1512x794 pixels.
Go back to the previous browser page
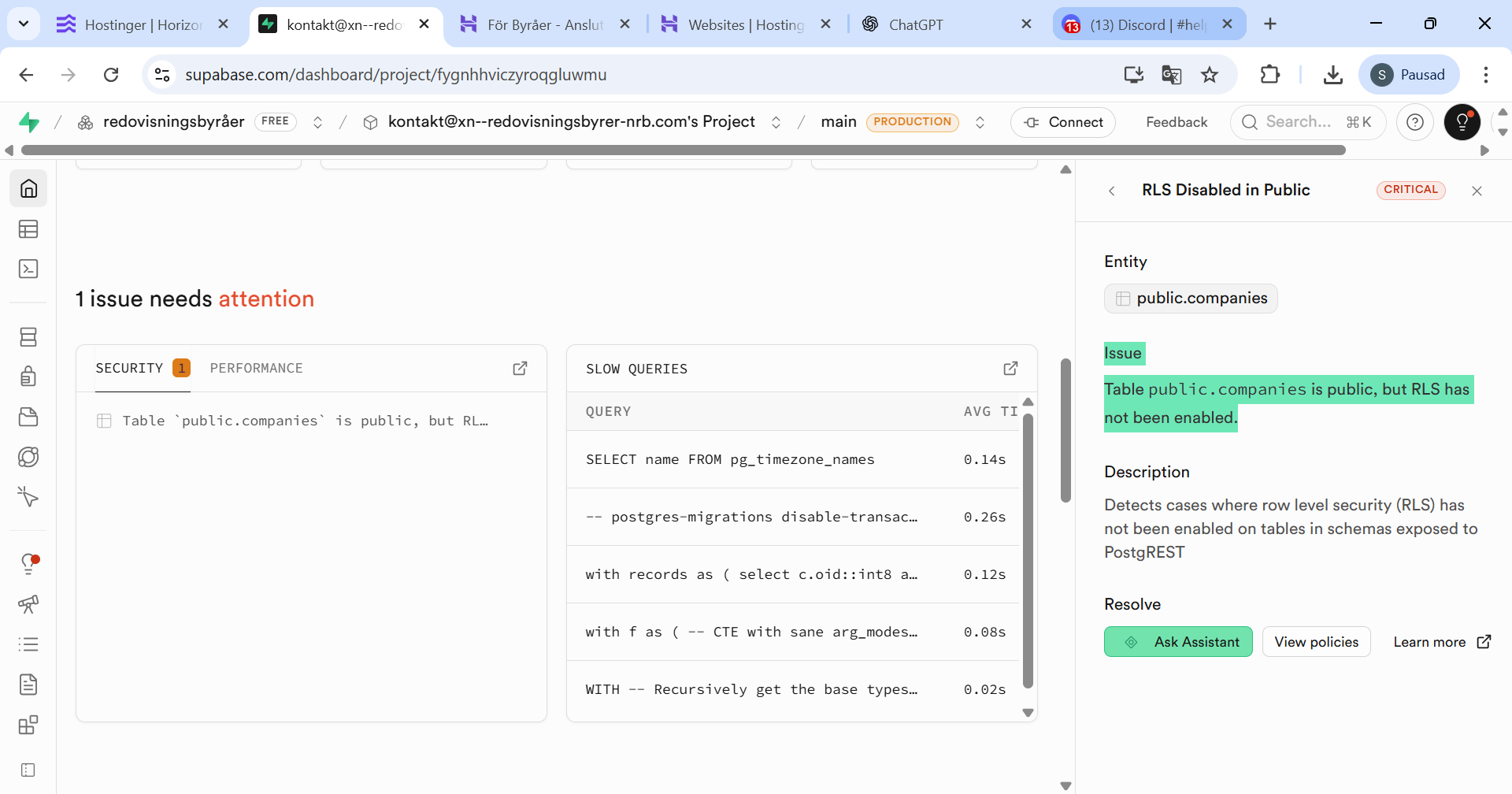point(26,75)
